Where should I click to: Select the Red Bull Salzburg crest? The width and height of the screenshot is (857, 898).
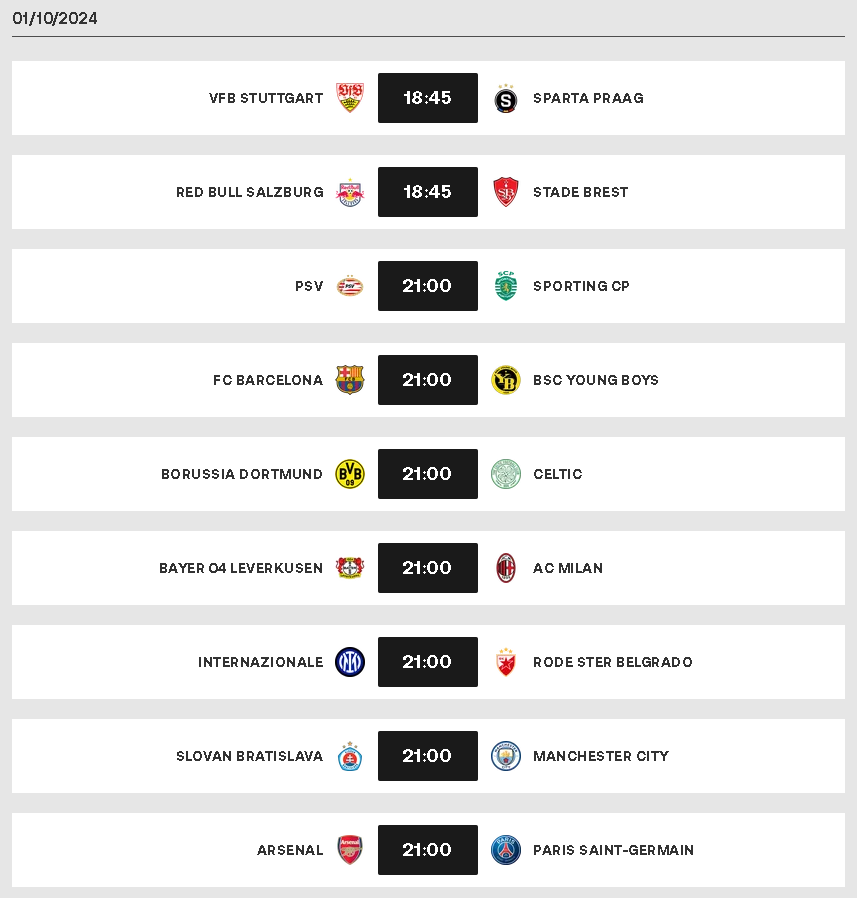pyautogui.click(x=349, y=192)
